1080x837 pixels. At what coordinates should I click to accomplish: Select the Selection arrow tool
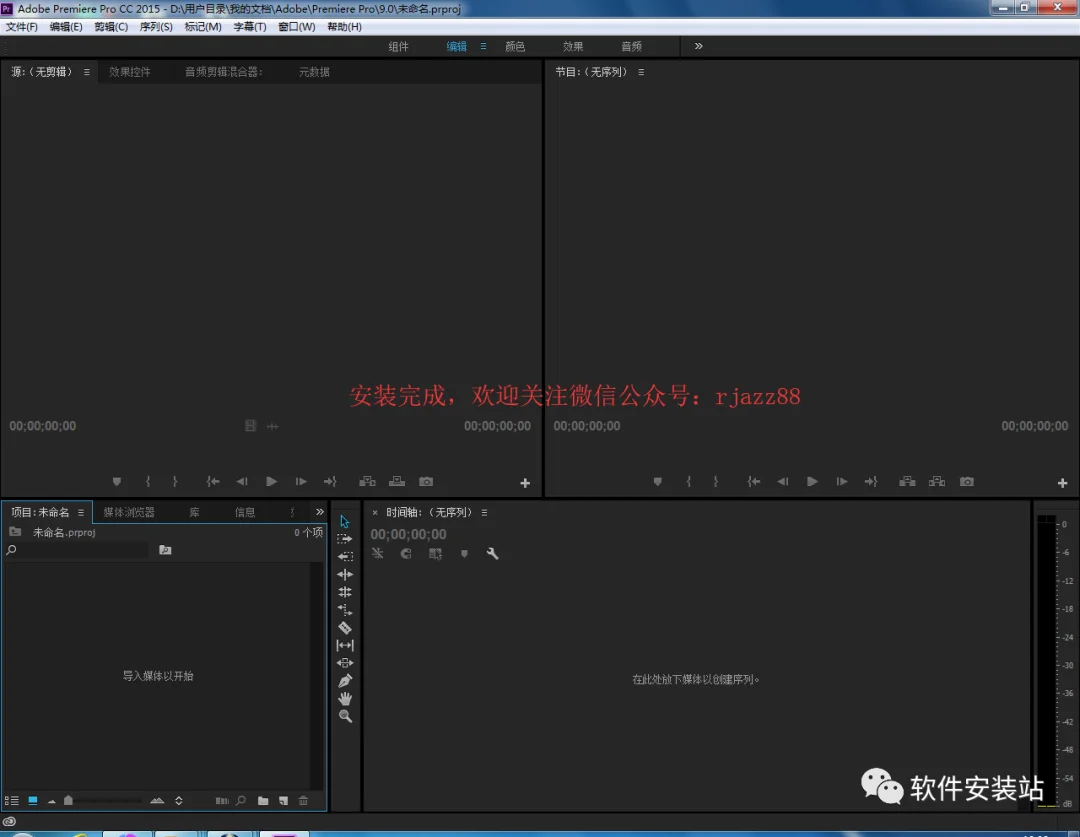(x=344, y=521)
